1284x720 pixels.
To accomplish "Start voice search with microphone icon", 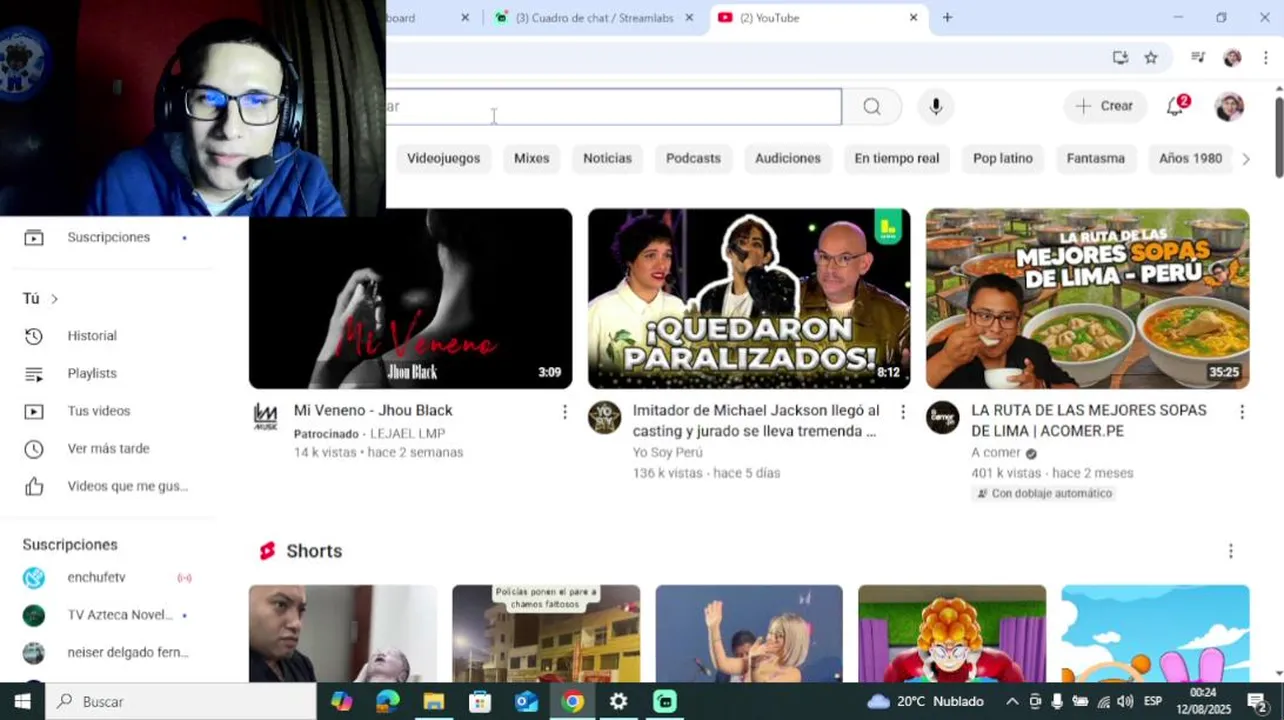I will (936, 107).
